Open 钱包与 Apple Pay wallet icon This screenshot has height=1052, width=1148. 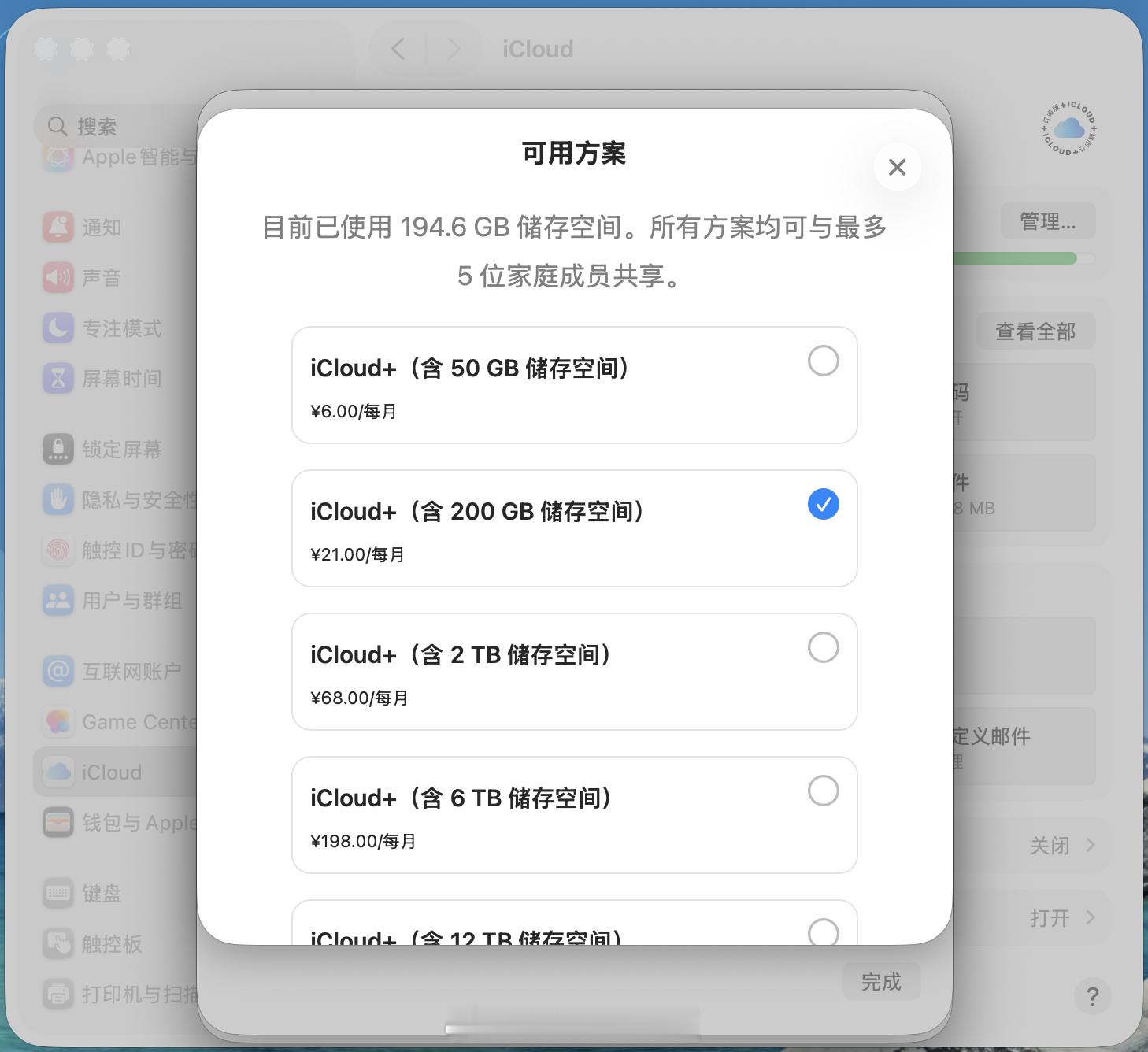(58, 823)
